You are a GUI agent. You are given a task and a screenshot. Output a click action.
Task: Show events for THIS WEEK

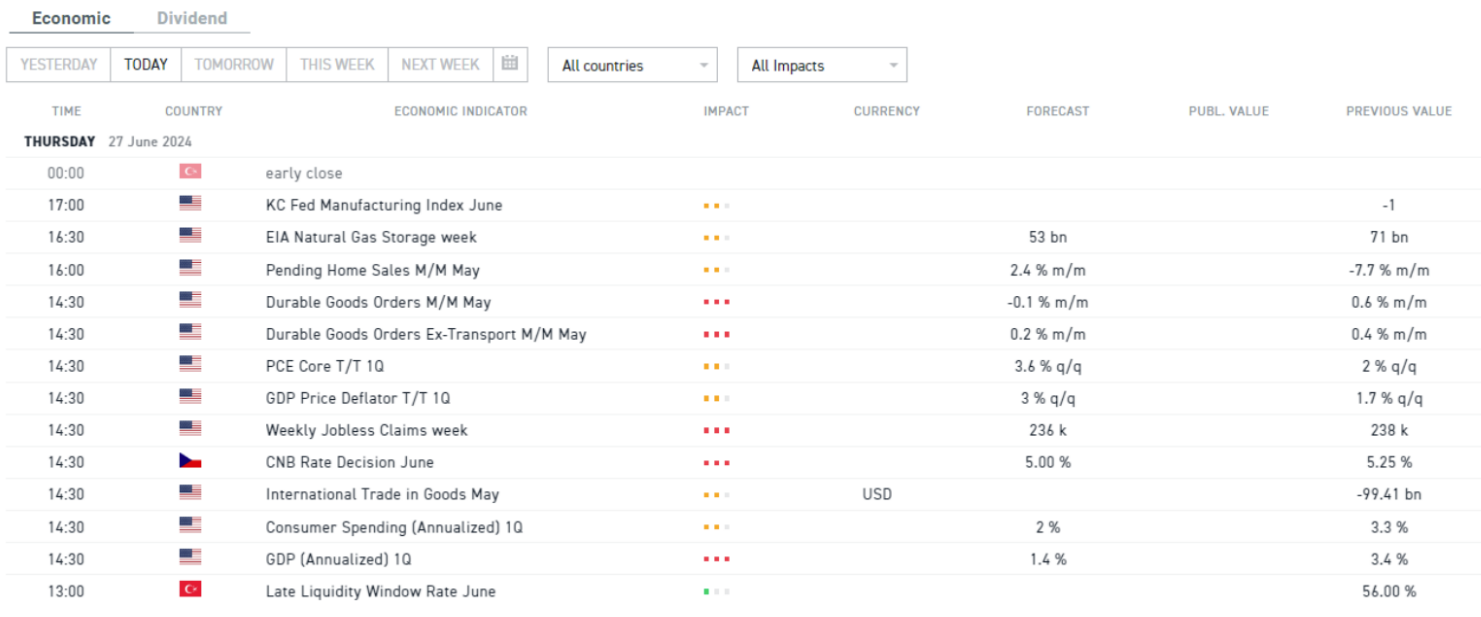pos(337,65)
